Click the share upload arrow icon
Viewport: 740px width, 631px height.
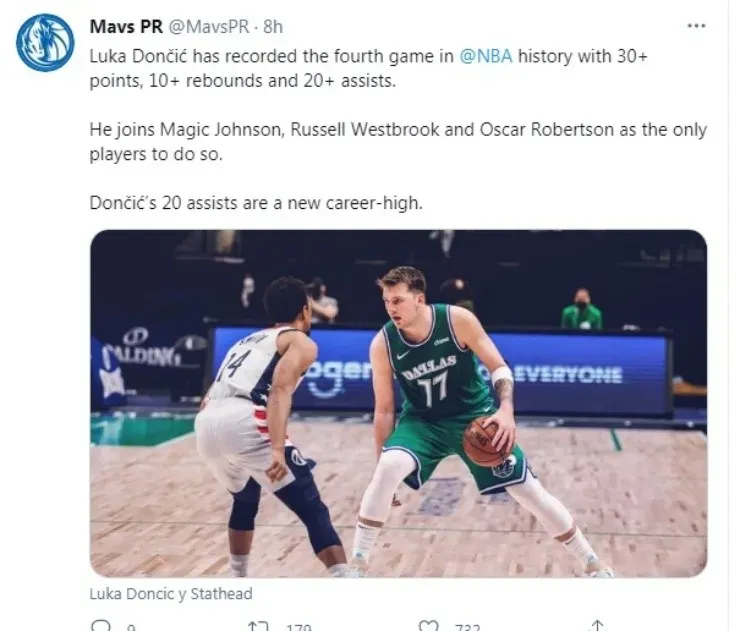click(598, 626)
